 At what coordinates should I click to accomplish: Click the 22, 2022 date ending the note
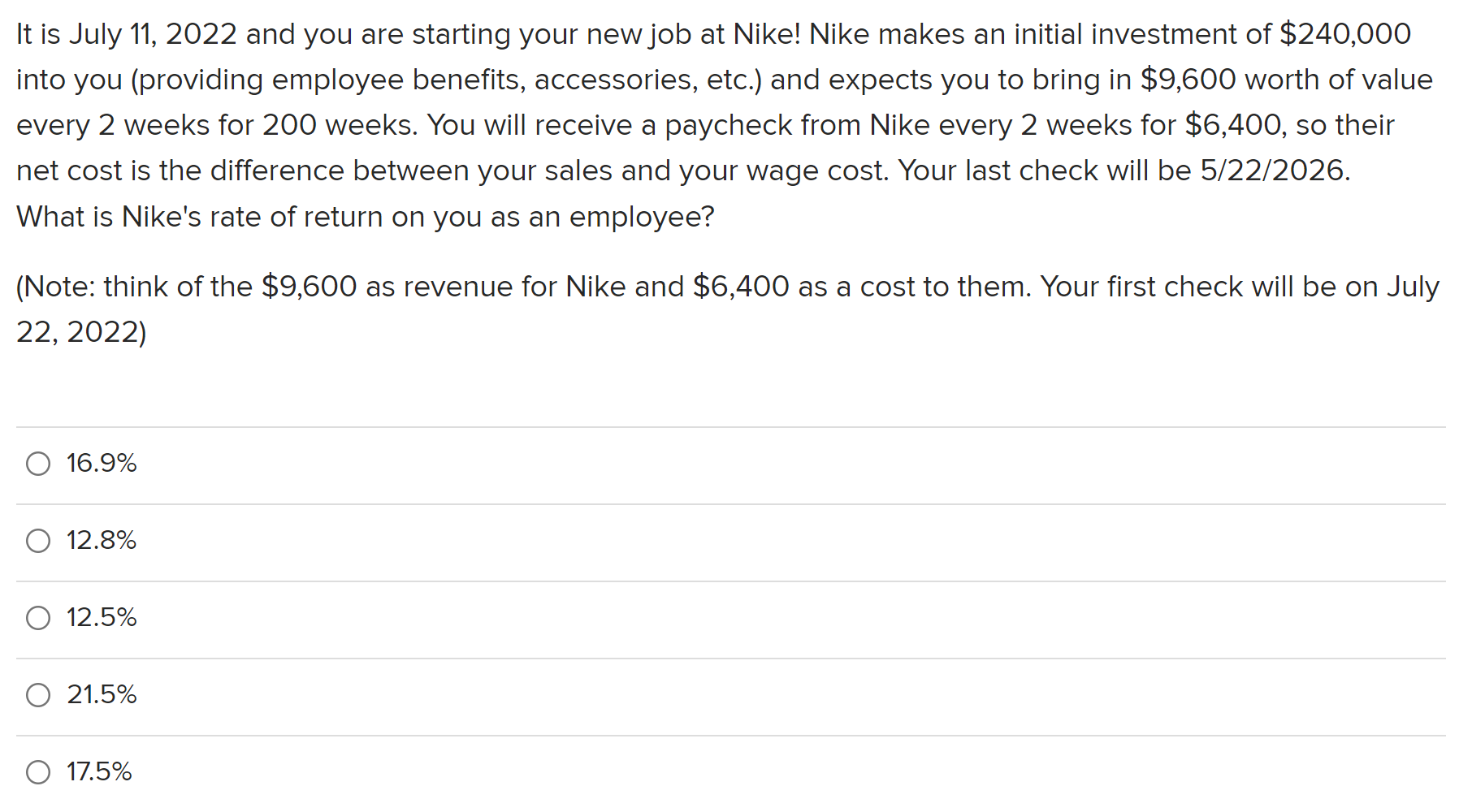tap(78, 332)
